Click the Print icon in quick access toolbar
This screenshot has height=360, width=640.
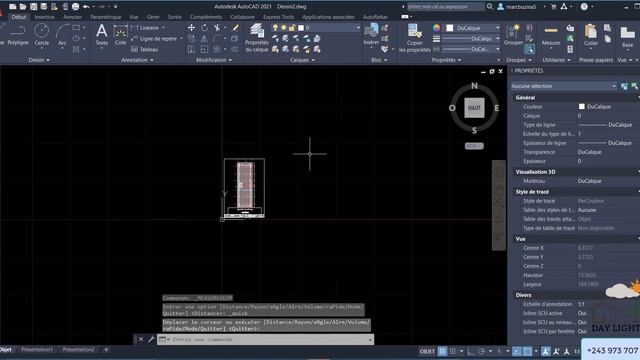click(x=76, y=7)
